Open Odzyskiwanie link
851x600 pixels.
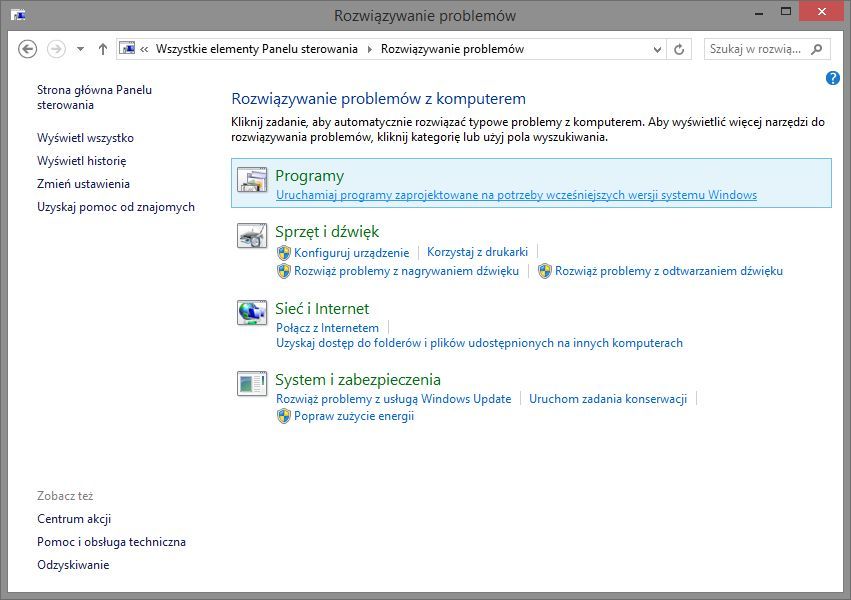[73, 565]
